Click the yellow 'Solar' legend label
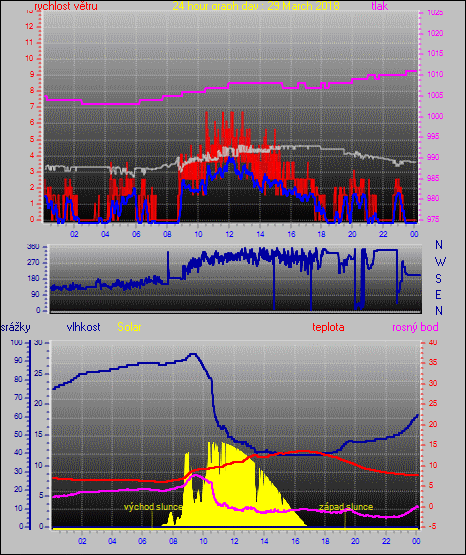This screenshot has width=466, height=555. 129,327
